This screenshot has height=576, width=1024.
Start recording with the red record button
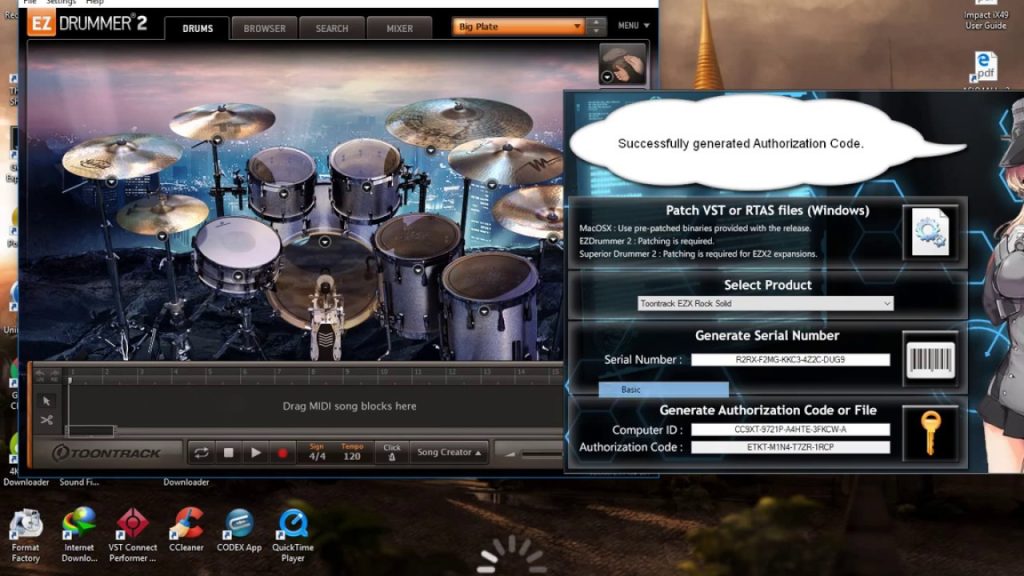(x=282, y=453)
